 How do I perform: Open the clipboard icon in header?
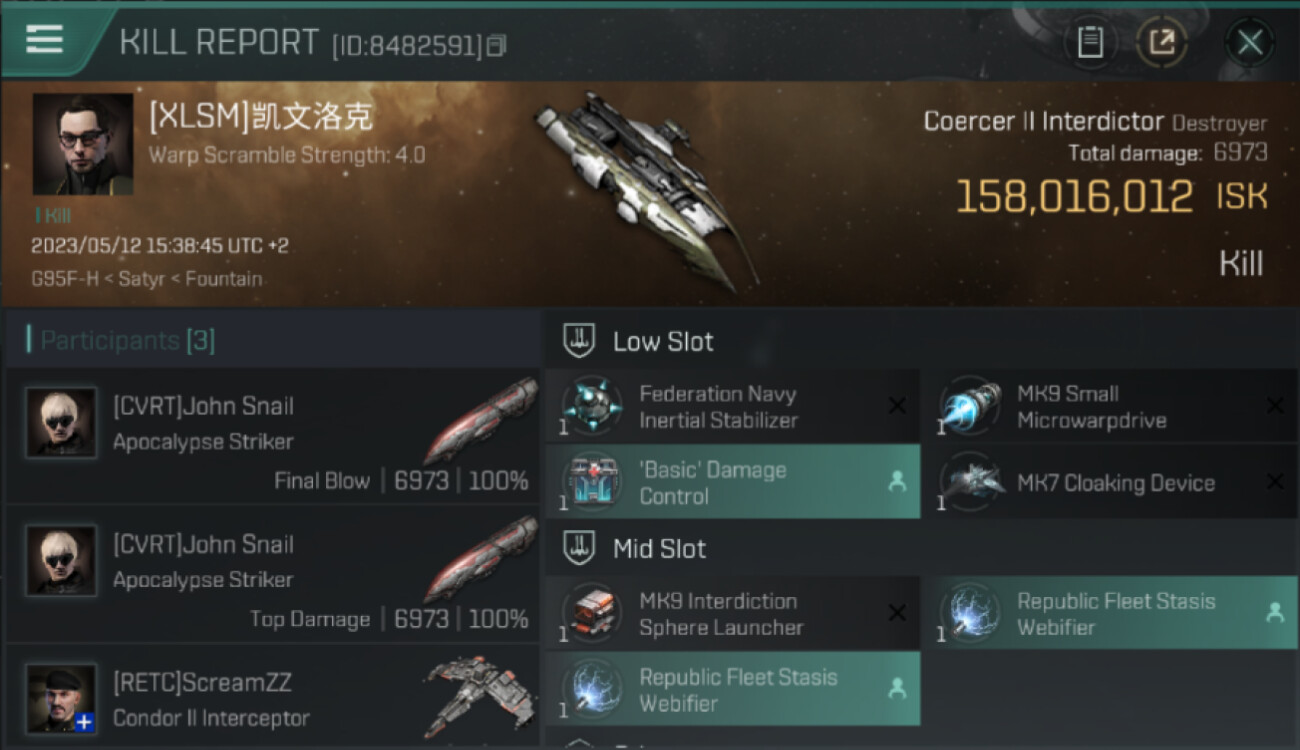1090,42
